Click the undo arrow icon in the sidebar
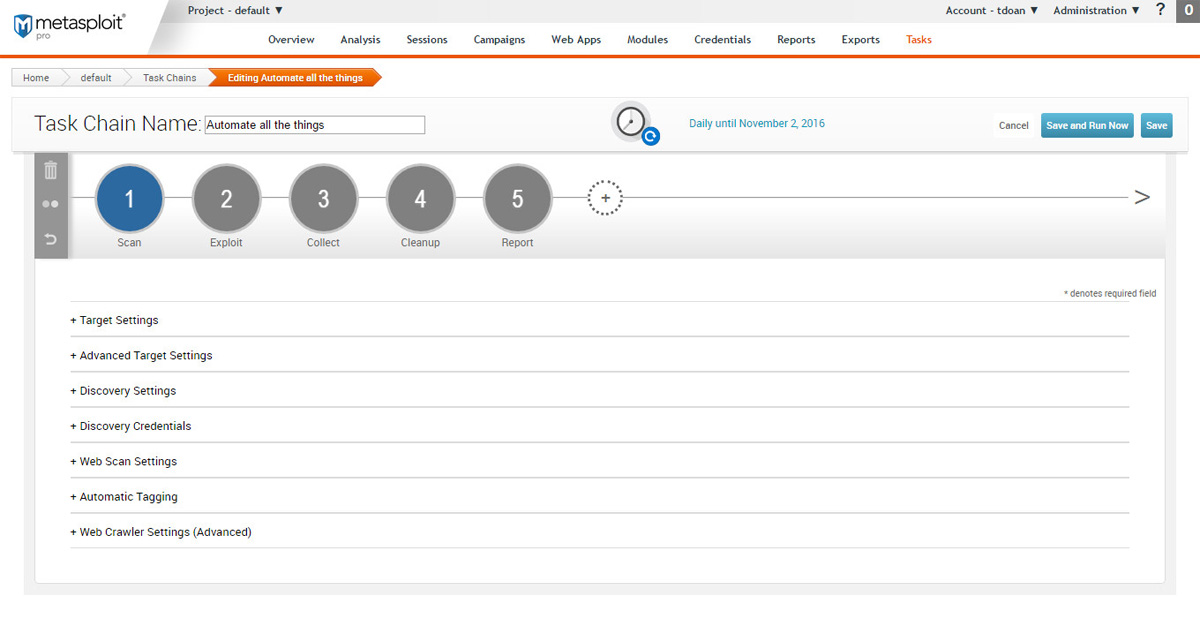The image size is (1200, 617). 51,239
